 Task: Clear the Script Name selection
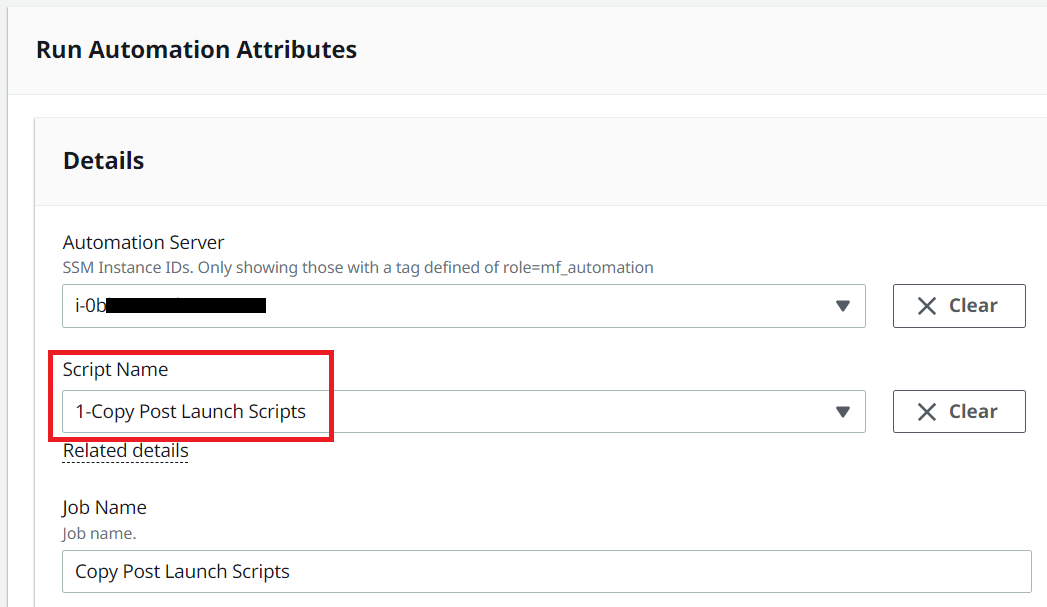point(959,411)
